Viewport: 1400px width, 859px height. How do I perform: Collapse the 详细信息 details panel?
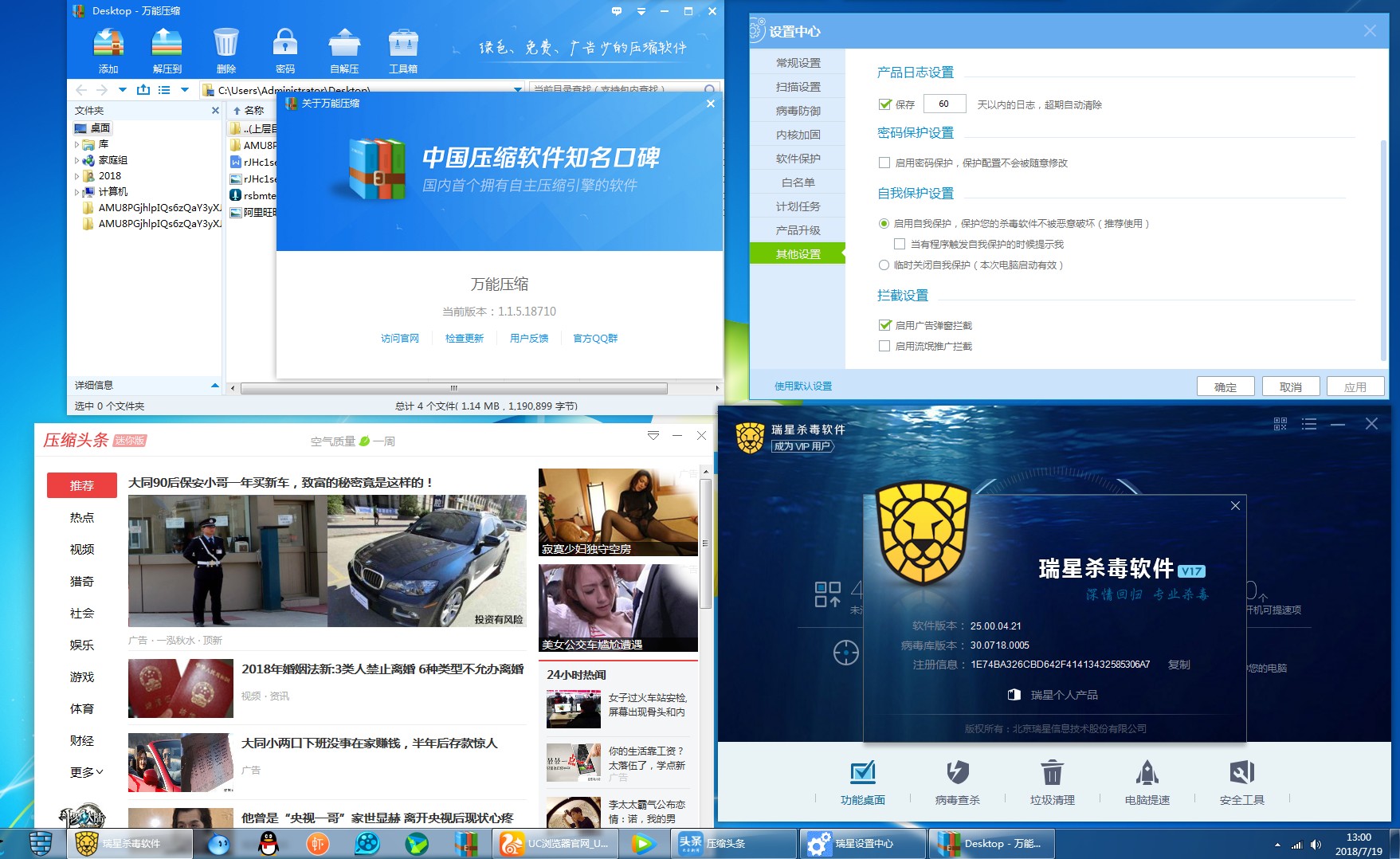point(214,386)
